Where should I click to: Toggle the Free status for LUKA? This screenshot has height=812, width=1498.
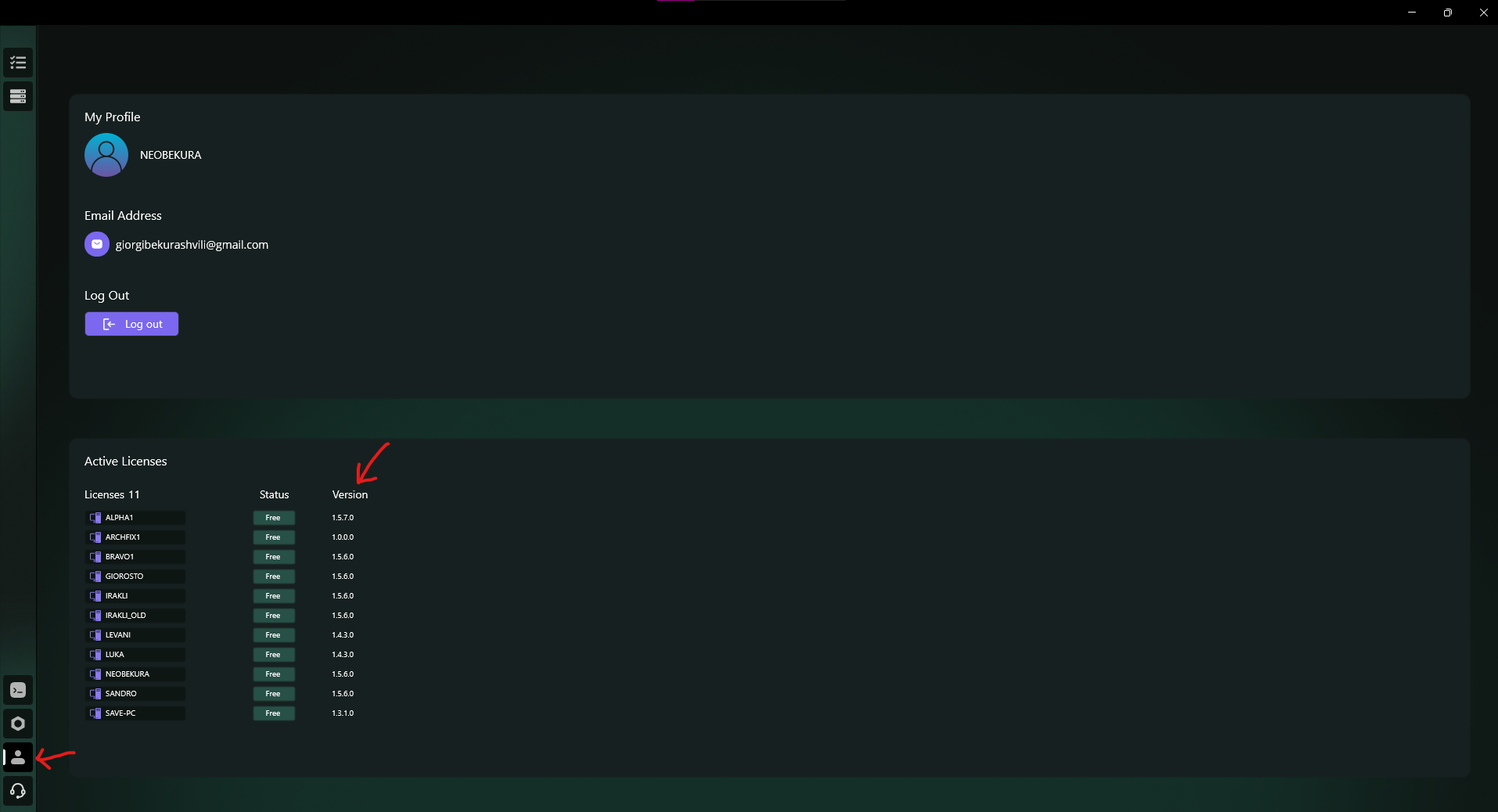[273, 655]
